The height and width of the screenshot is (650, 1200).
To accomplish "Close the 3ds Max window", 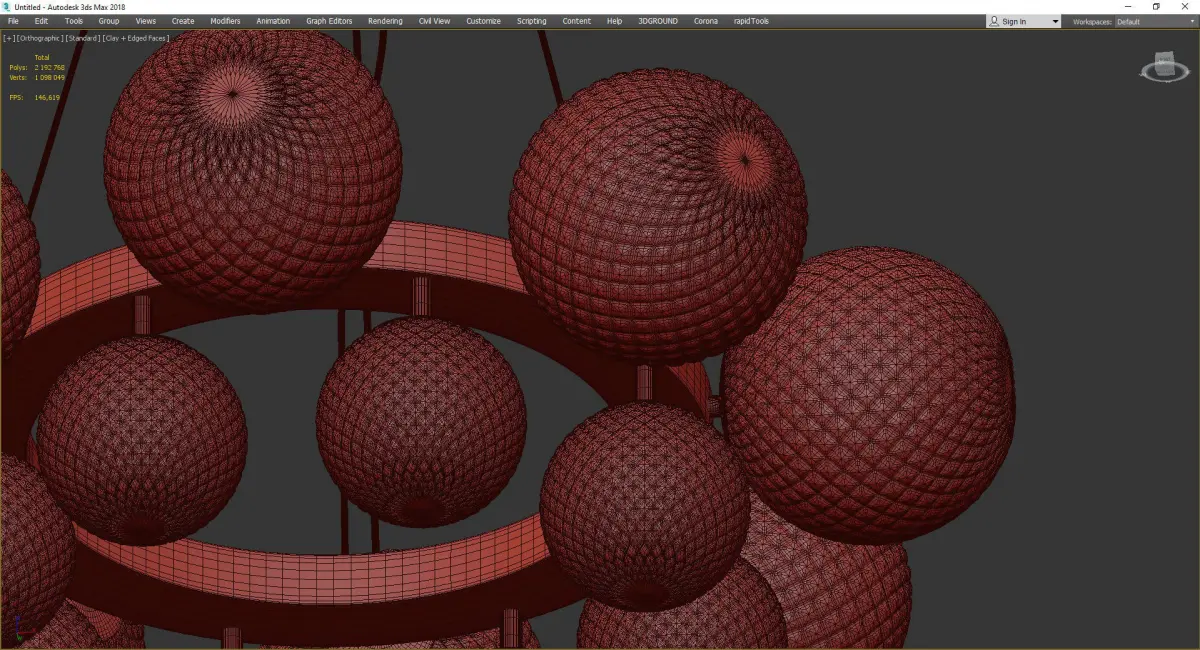I will [1184, 7].
